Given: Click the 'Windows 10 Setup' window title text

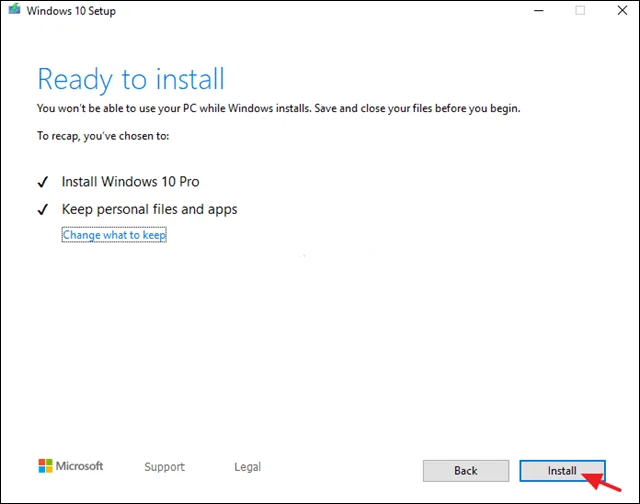Looking at the screenshot, I should (71, 11).
